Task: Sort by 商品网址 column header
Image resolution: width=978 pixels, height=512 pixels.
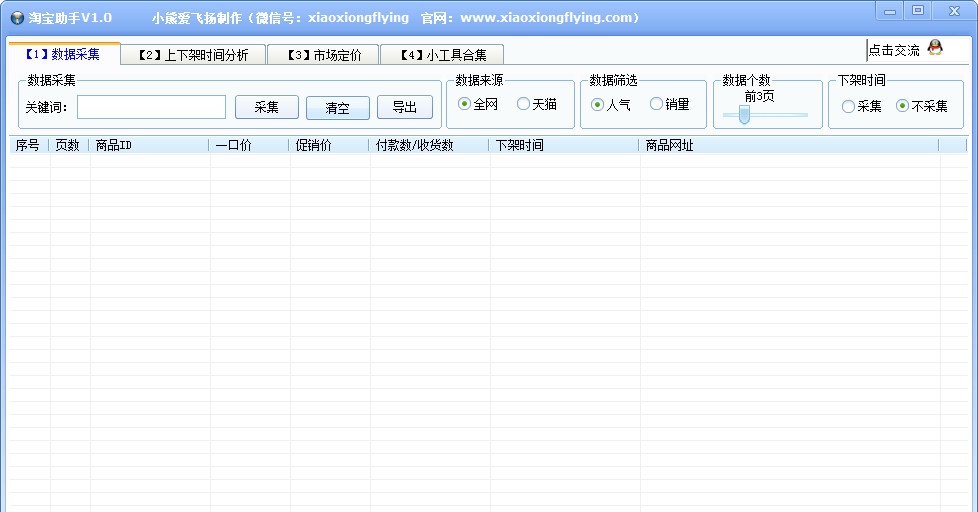Action: 789,145
